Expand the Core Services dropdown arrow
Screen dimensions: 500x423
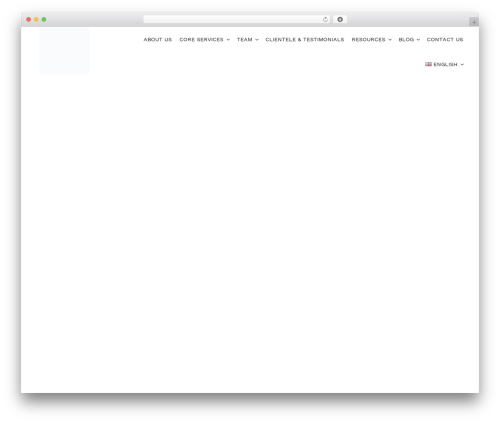pos(228,40)
